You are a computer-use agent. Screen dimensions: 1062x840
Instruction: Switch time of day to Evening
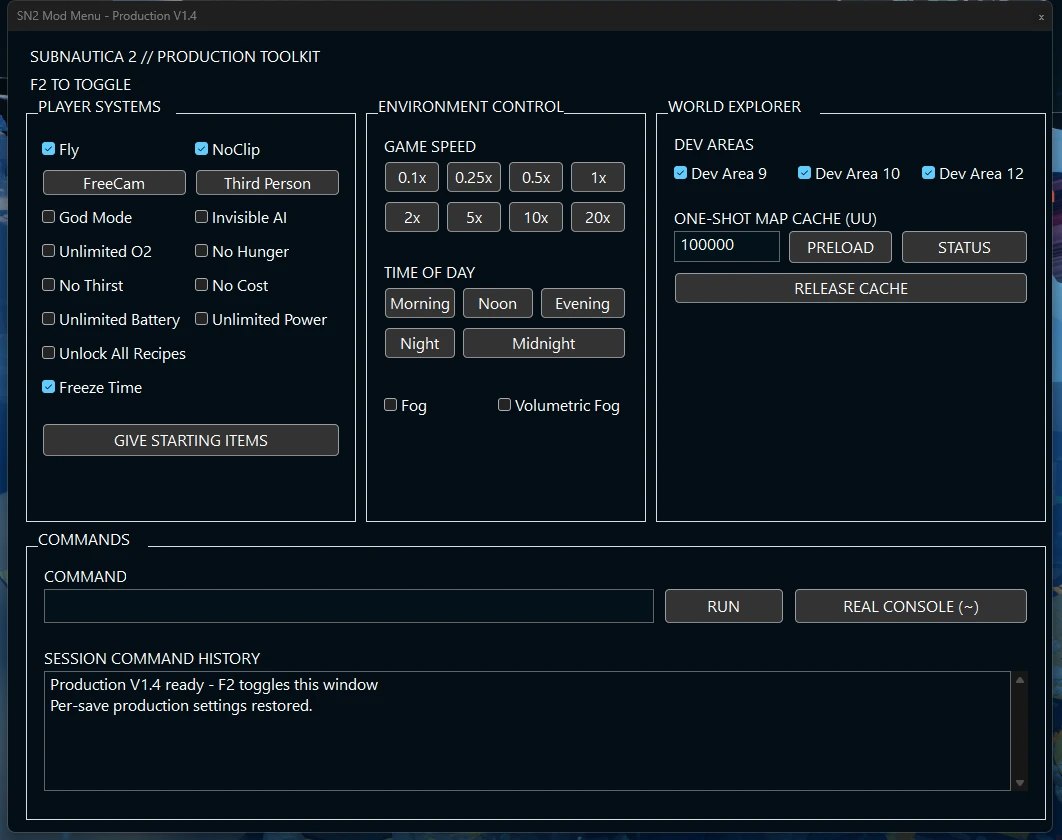[582, 303]
